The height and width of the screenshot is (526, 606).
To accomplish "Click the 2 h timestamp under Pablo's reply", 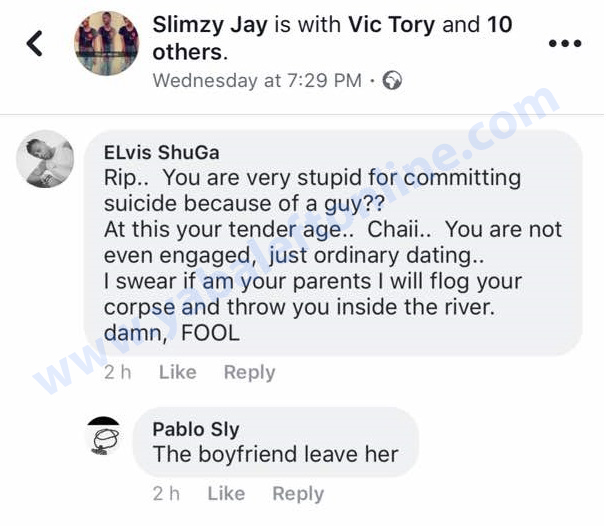I will (167, 493).
